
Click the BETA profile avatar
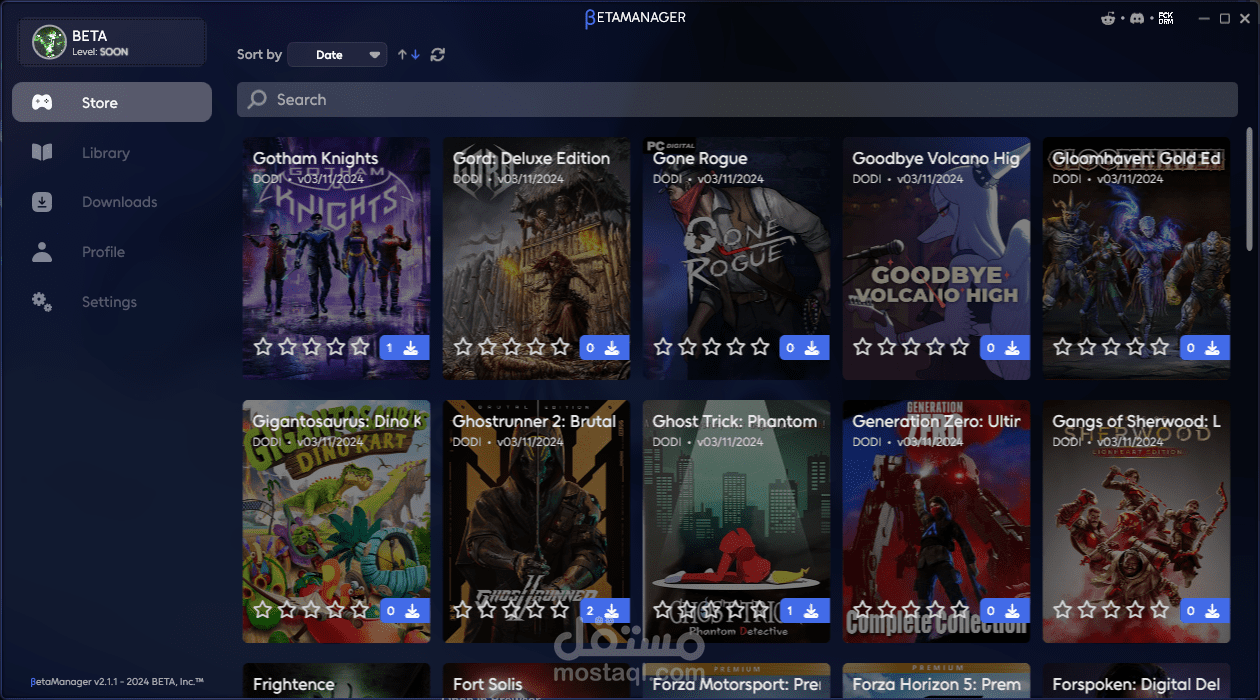(49, 42)
